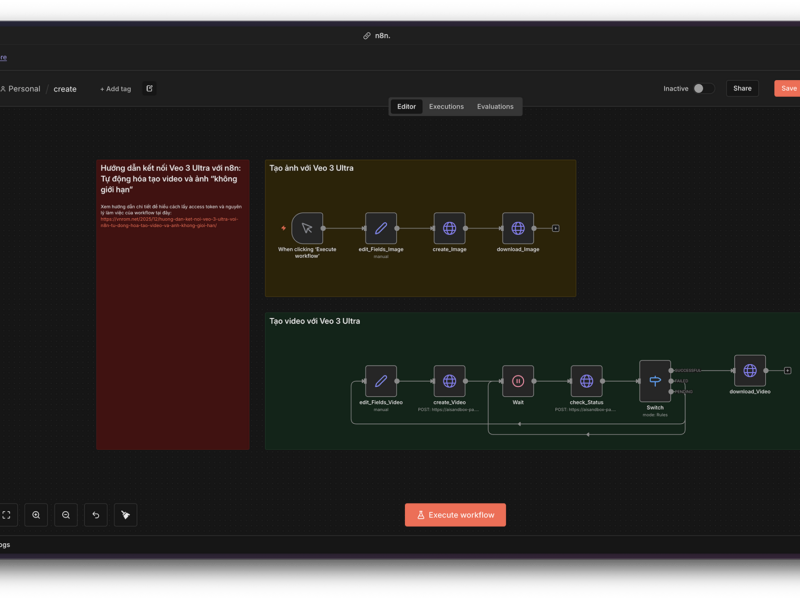Select the create_Image HTTP node
The width and height of the screenshot is (800, 600).
(449, 228)
